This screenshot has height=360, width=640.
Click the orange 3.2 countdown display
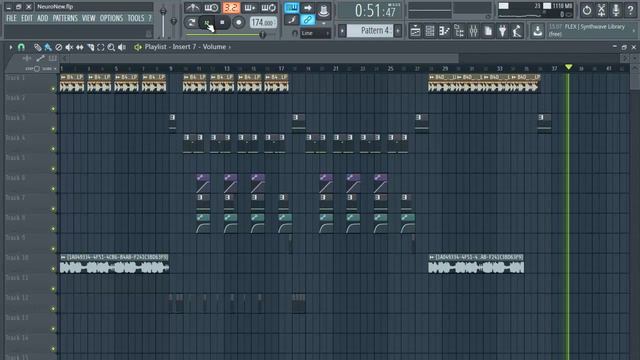[231, 8]
